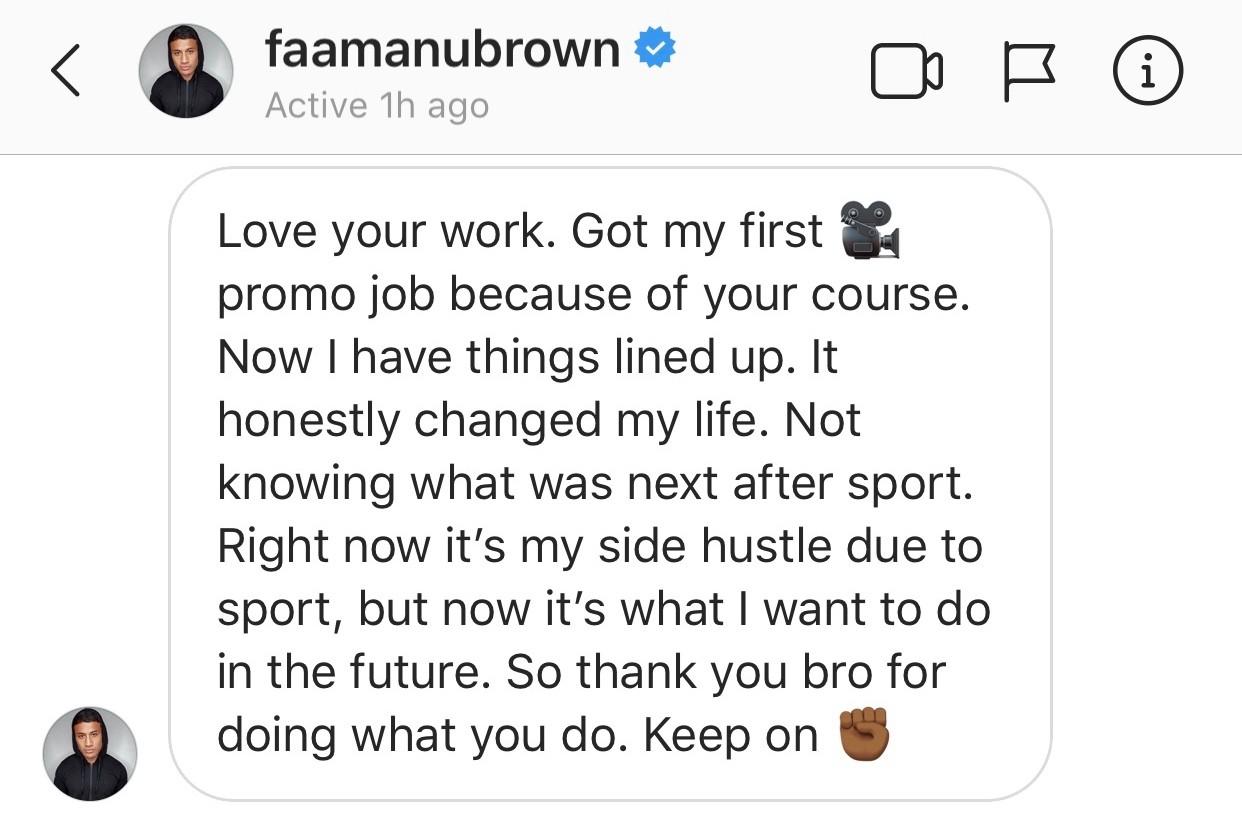Tap the movie camera emoji in message

[870, 230]
